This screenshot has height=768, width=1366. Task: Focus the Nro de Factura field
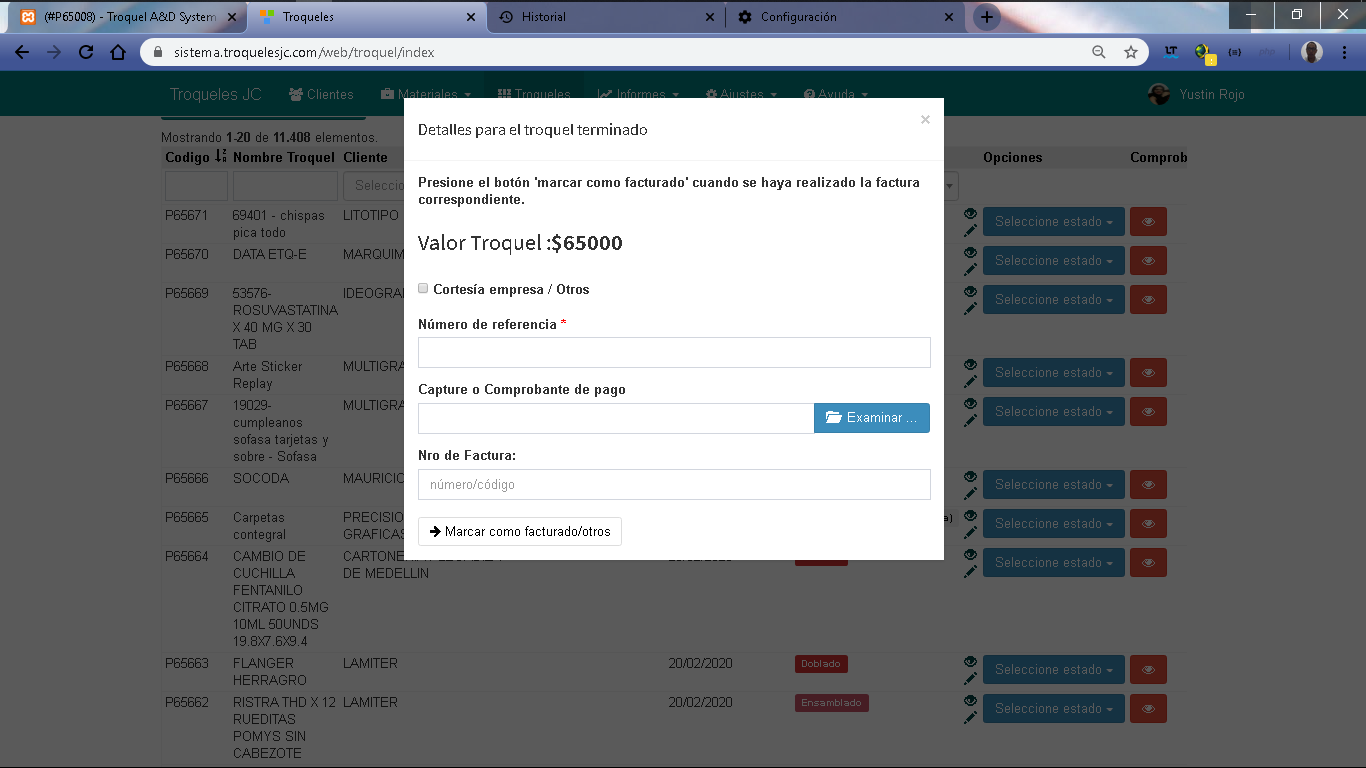click(674, 484)
